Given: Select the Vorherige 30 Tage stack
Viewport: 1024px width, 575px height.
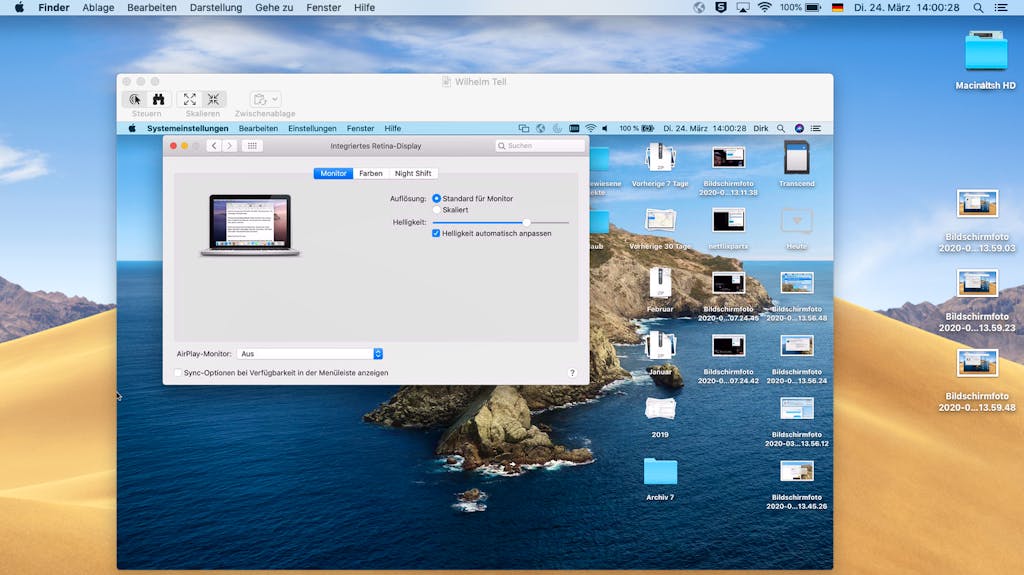Looking at the screenshot, I should [x=660, y=221].
